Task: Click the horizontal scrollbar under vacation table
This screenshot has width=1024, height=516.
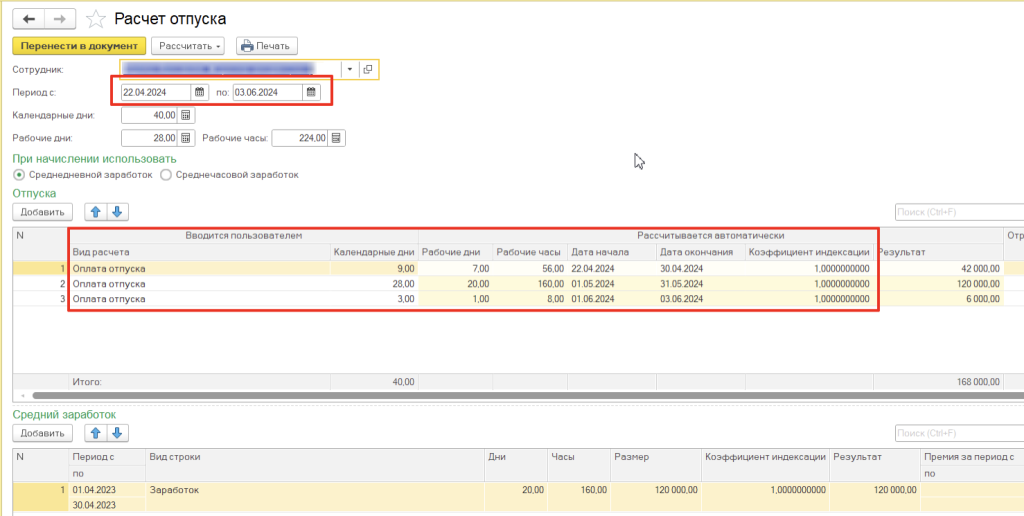Action: click(500, 397)
